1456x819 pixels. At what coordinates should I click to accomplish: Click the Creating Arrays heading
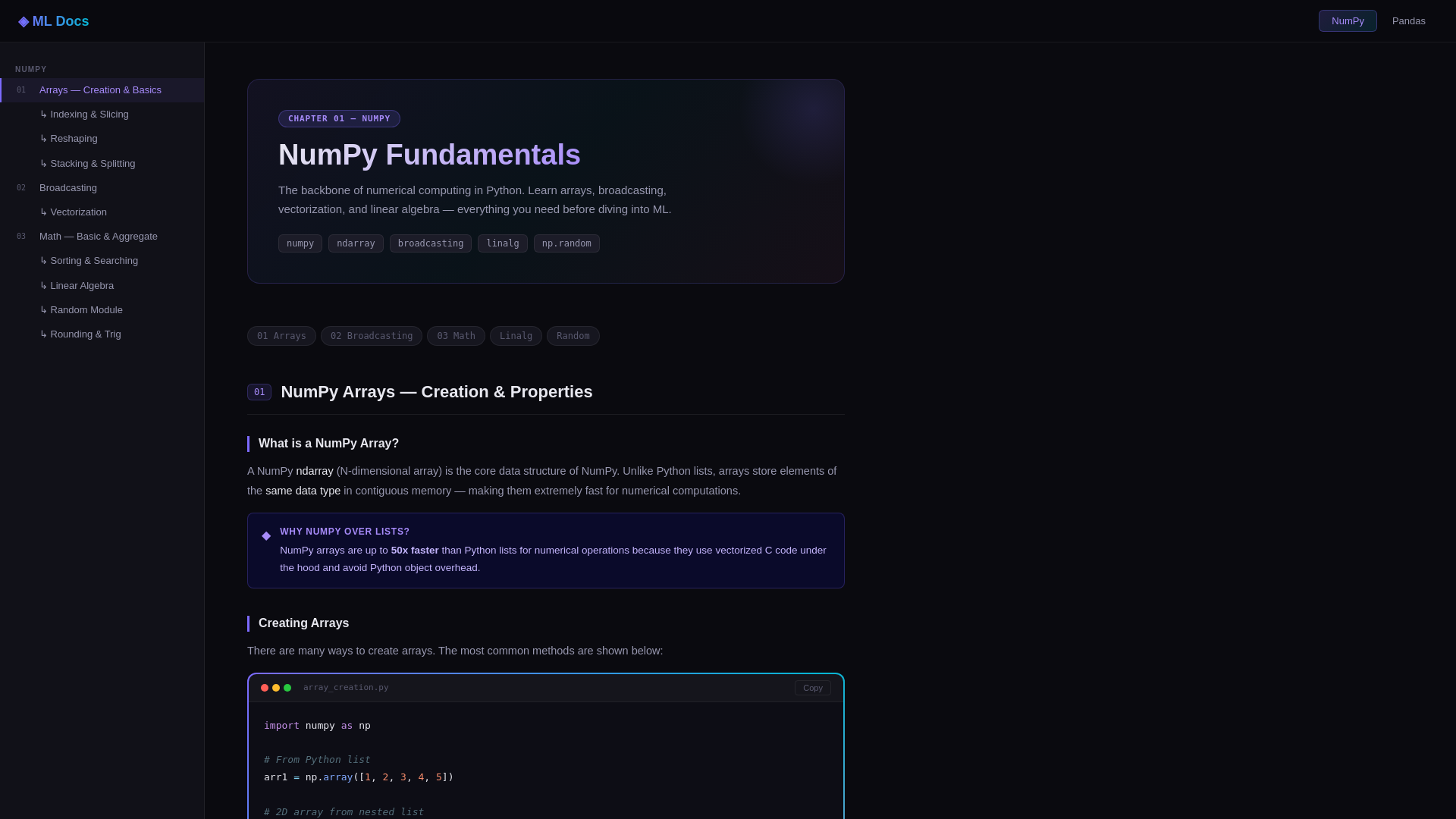(x=303, y=623)
